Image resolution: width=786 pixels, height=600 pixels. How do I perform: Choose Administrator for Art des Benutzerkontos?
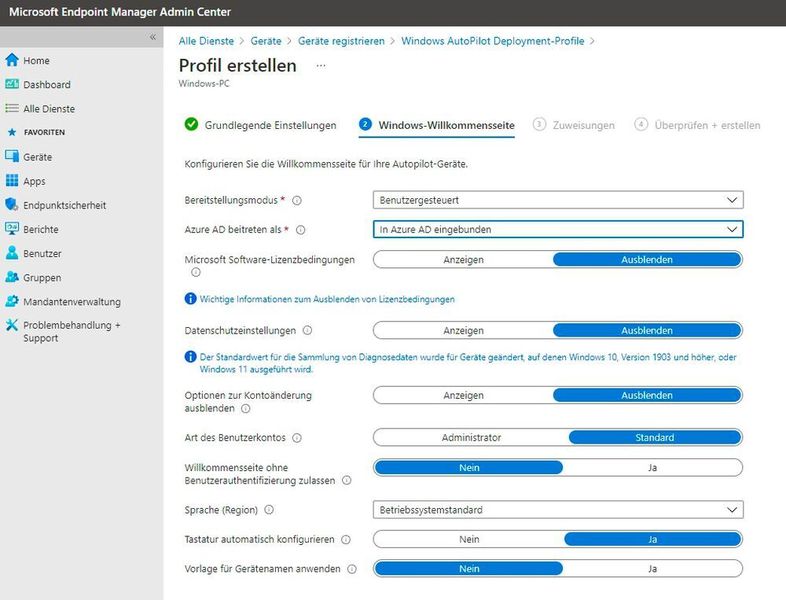pos(471,438)
